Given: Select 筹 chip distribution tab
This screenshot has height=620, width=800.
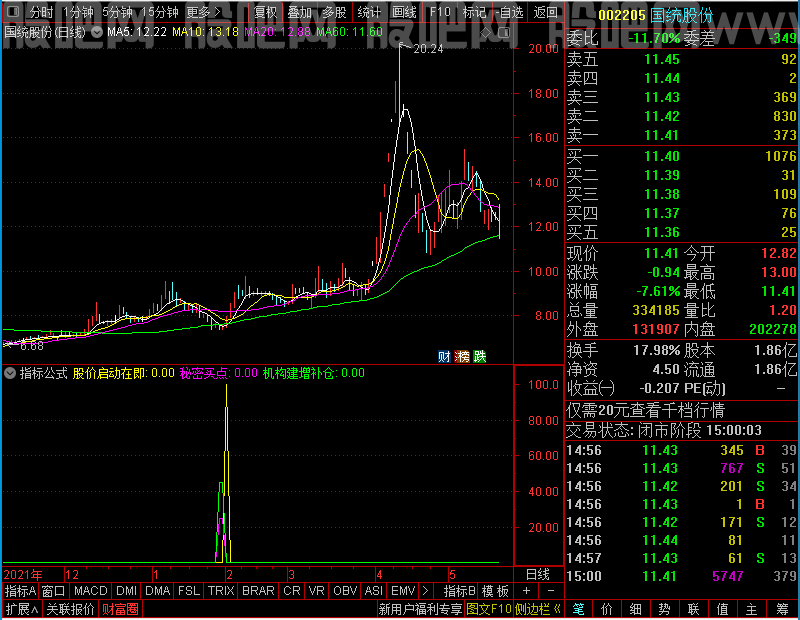Looking at the screenshot, I should (782, 609).
